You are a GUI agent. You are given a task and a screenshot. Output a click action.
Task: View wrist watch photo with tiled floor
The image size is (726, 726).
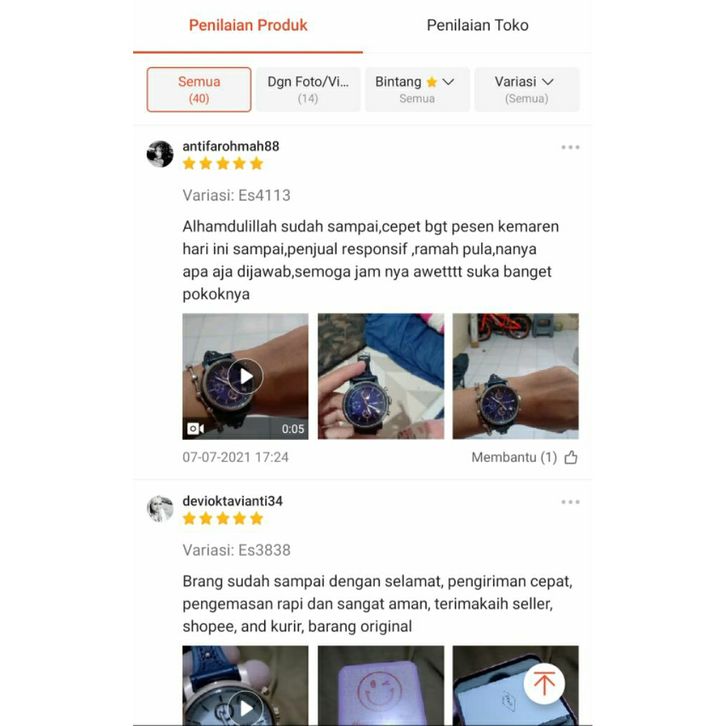point(515,376)
